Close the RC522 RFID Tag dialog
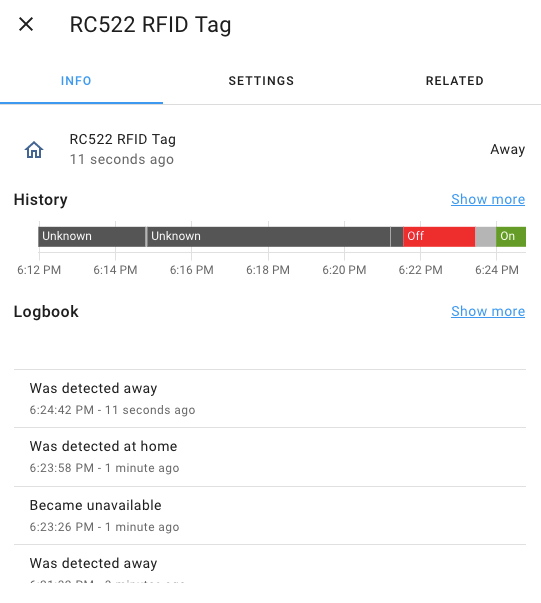This screenshot has width=541, height=603. (26, 25)
